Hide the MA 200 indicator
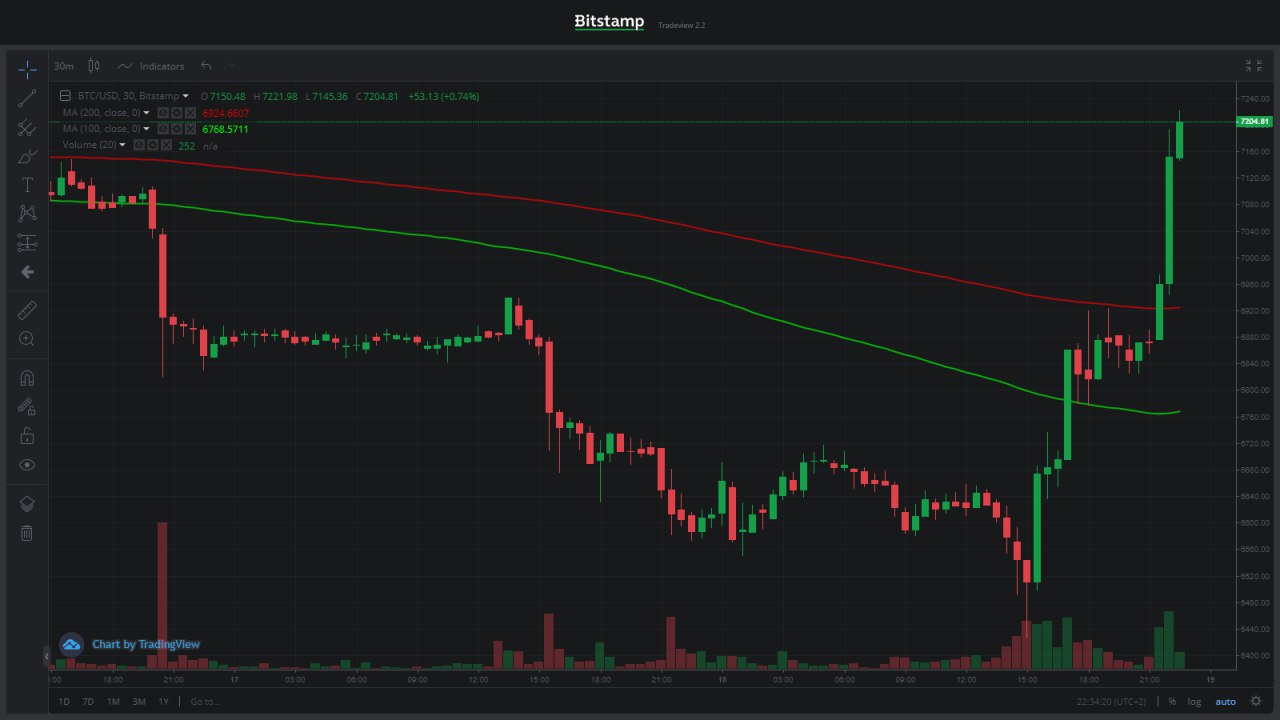 (163, 113)
